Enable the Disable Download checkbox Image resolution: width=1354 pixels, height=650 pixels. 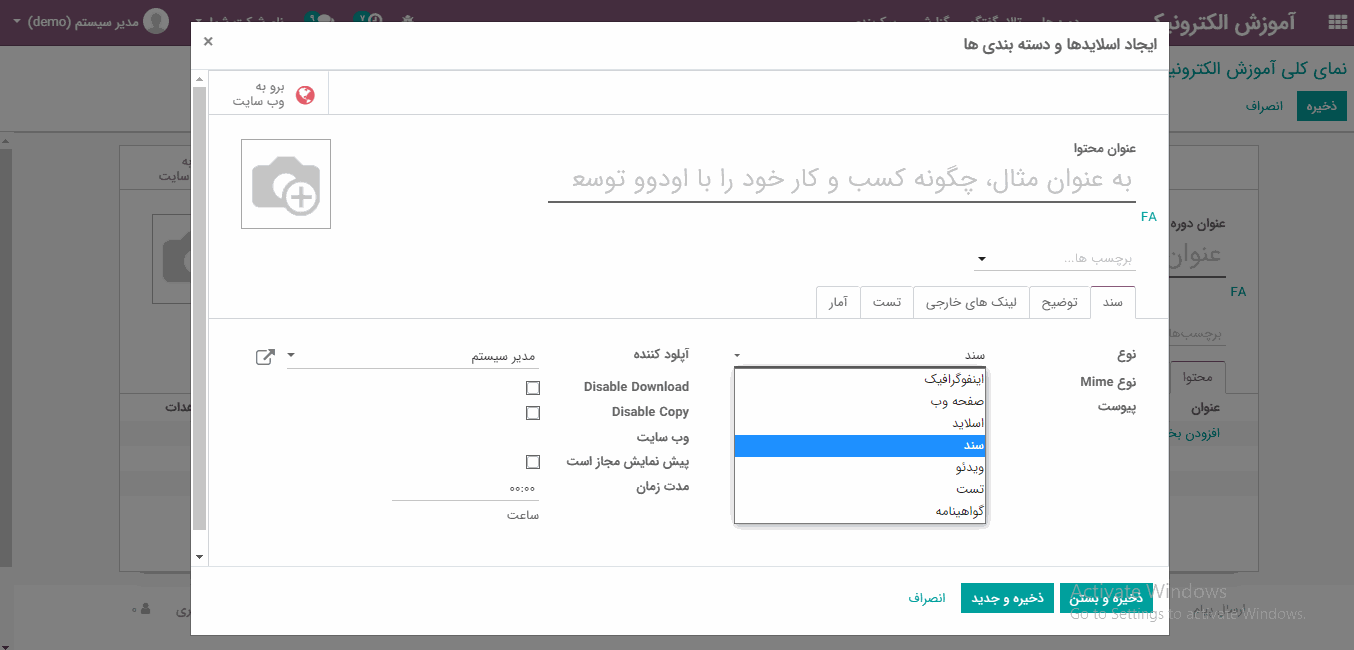(533, 388)
